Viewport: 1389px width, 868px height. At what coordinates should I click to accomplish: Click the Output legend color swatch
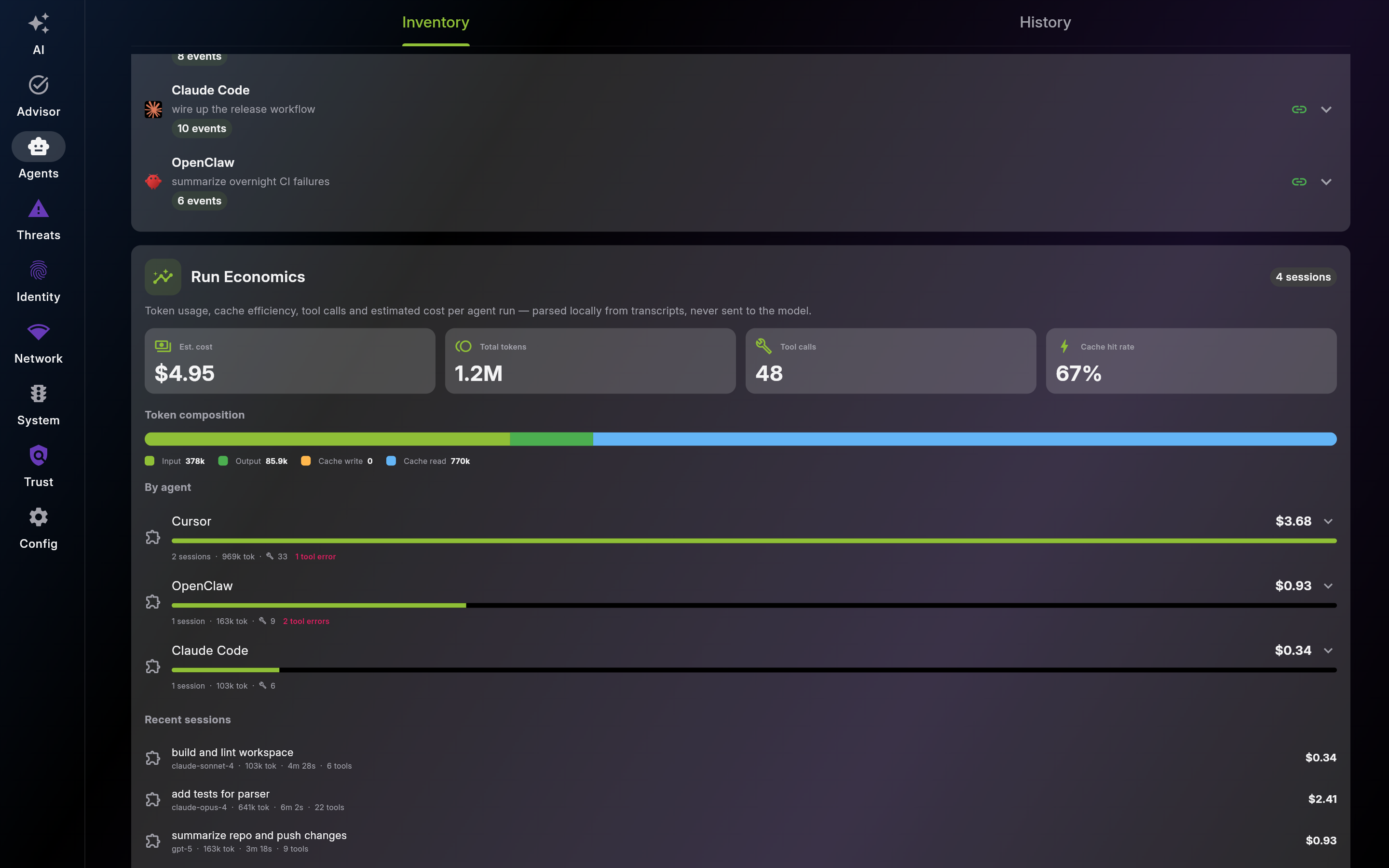223,461
